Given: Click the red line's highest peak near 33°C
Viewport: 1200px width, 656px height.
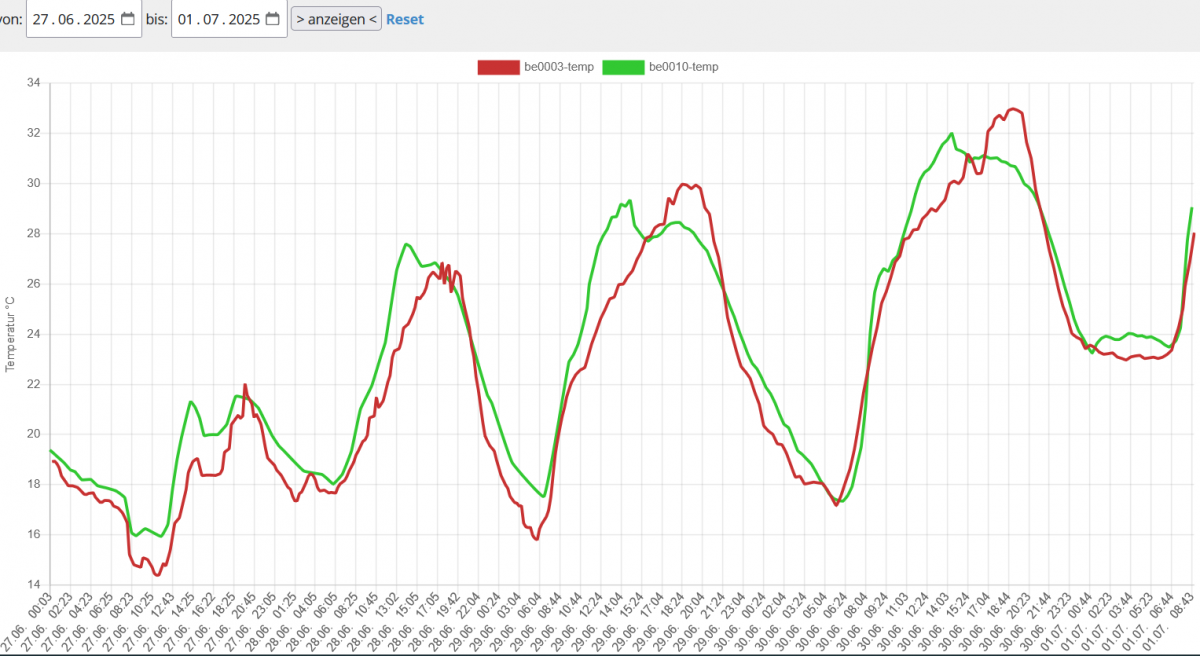Looking at the screenshot, I should 1013,109.
